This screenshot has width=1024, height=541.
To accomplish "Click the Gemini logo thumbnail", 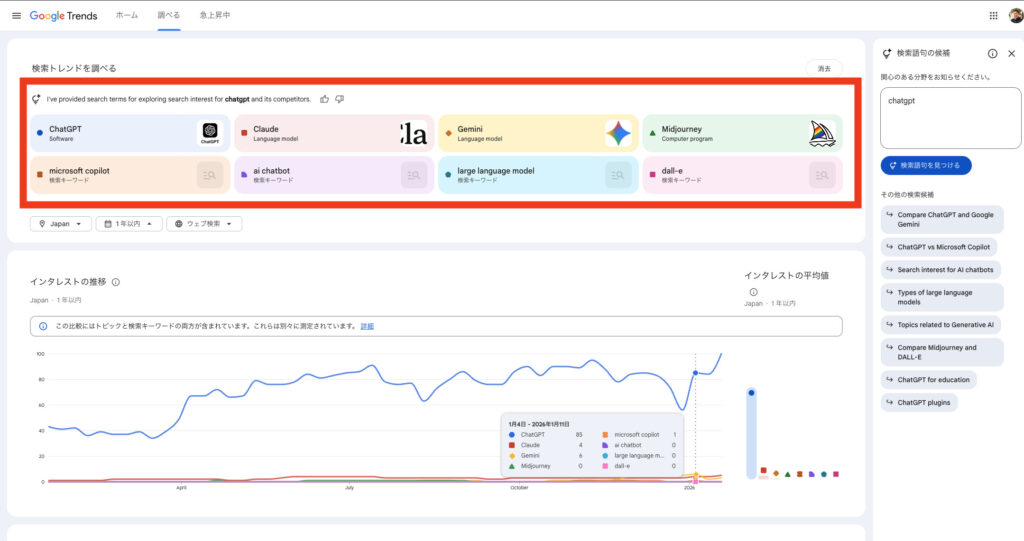I will pyautogui.click(x=618, y=133).
